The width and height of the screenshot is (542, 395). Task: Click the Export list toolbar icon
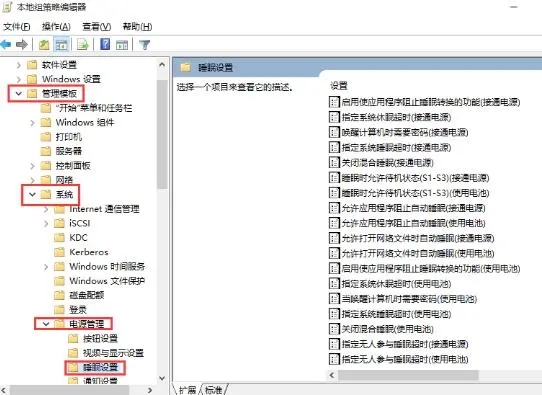coord(83,45)
